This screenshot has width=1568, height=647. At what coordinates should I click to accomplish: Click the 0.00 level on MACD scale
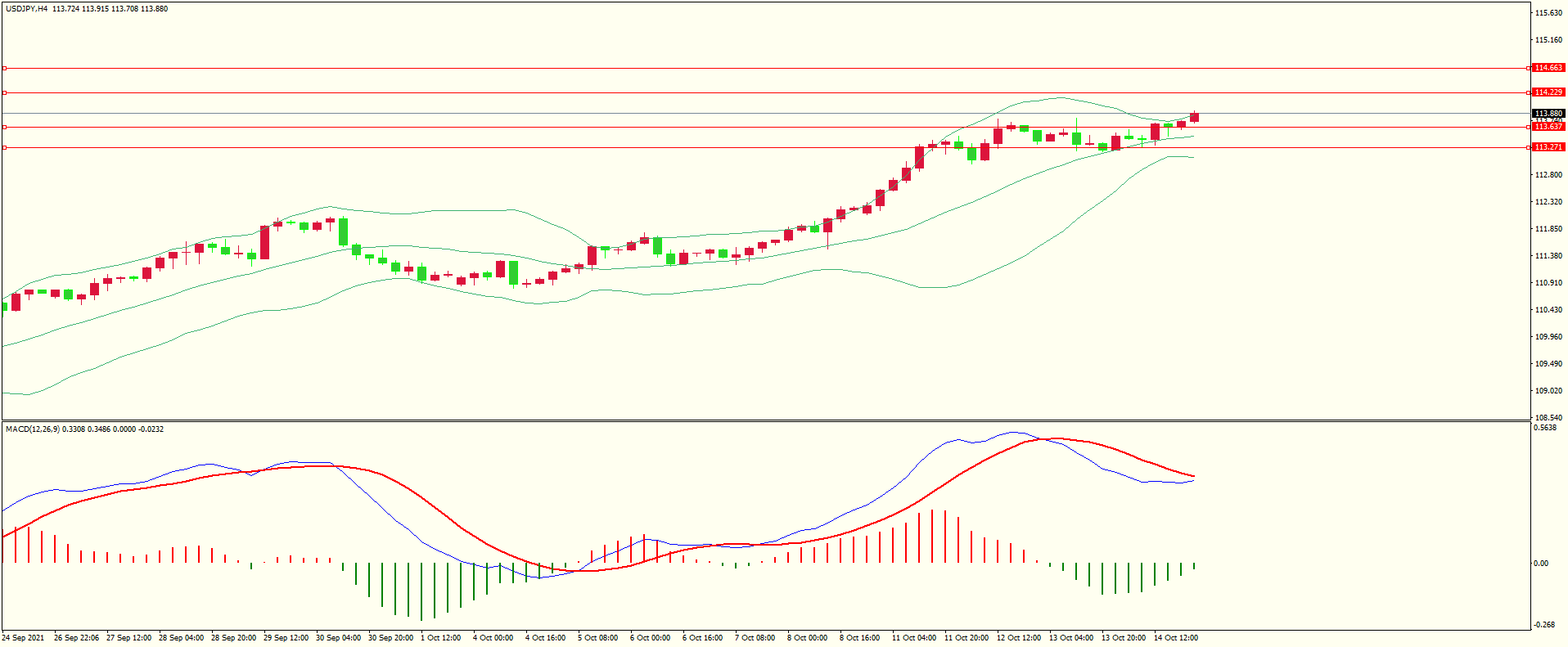coord(1540,564)
